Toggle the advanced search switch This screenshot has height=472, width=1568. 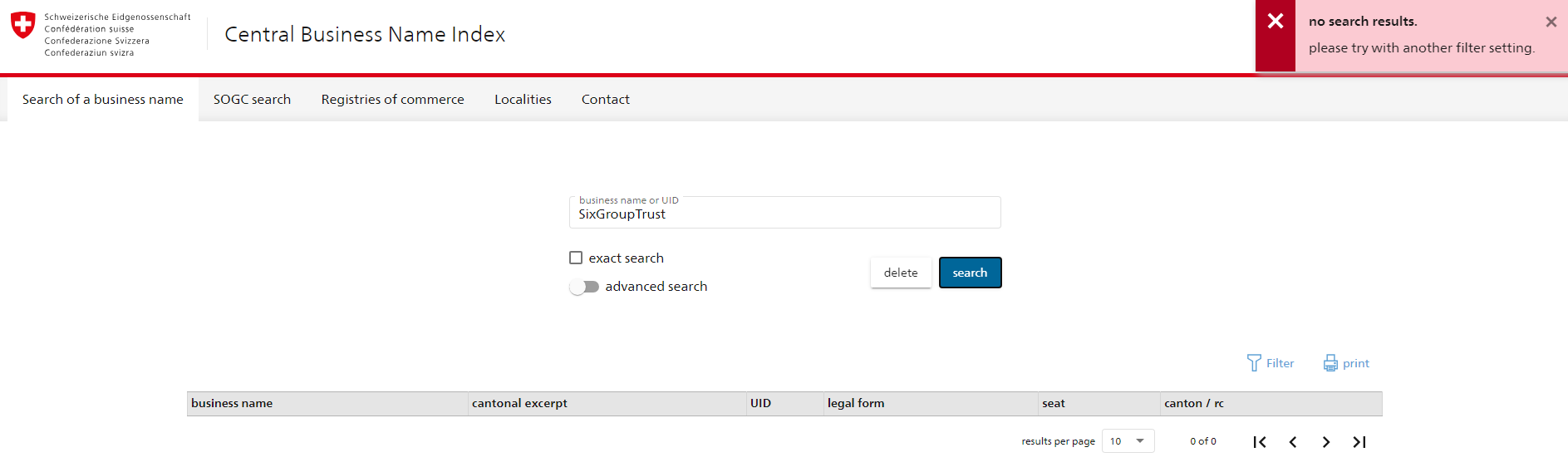click(x=584, y=287)
